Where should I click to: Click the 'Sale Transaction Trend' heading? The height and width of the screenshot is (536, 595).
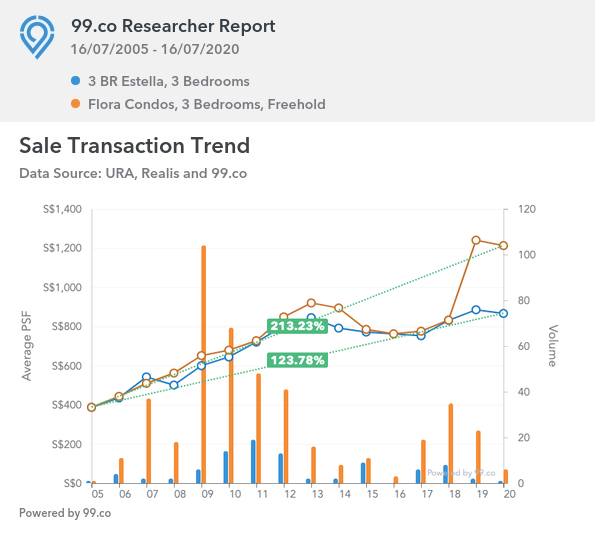point(135,145)
